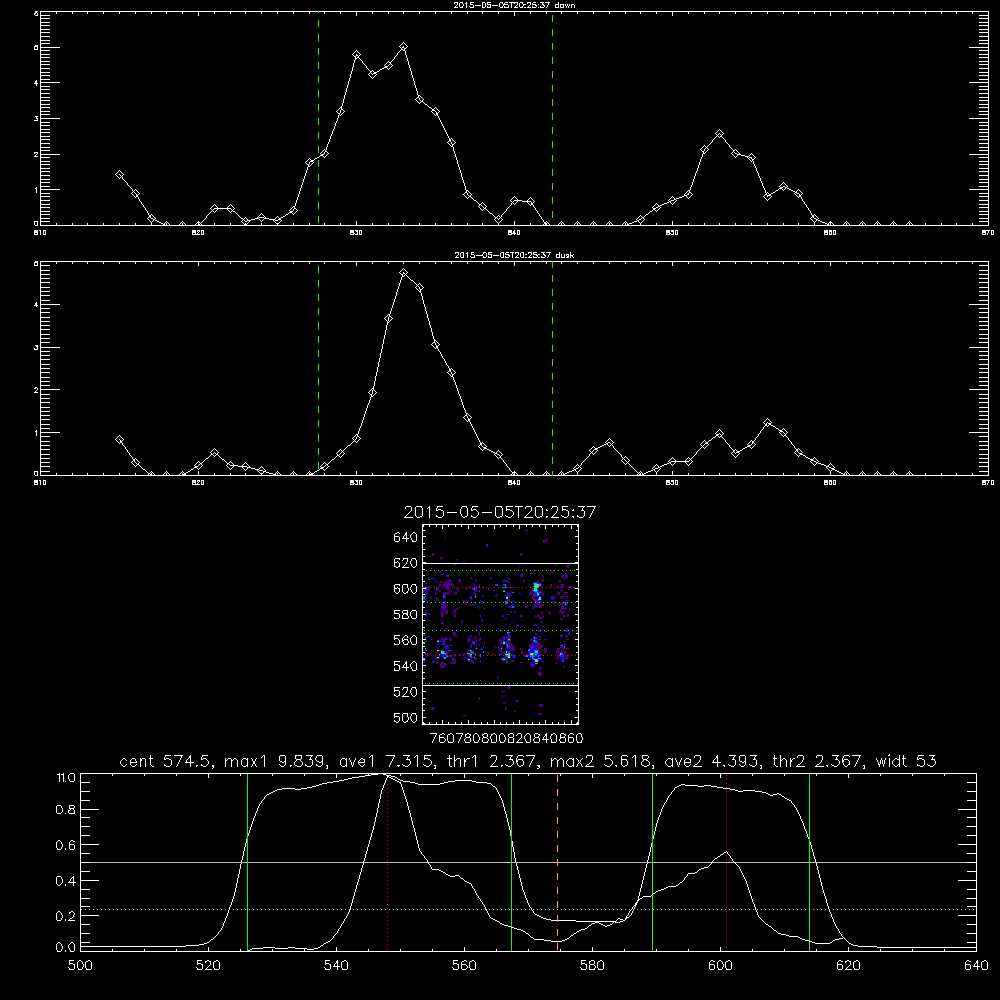Click the '0.4' y-axis label of the bottom plot
The height and width of the screenshot is (1000, 1000).
[66, 881]
